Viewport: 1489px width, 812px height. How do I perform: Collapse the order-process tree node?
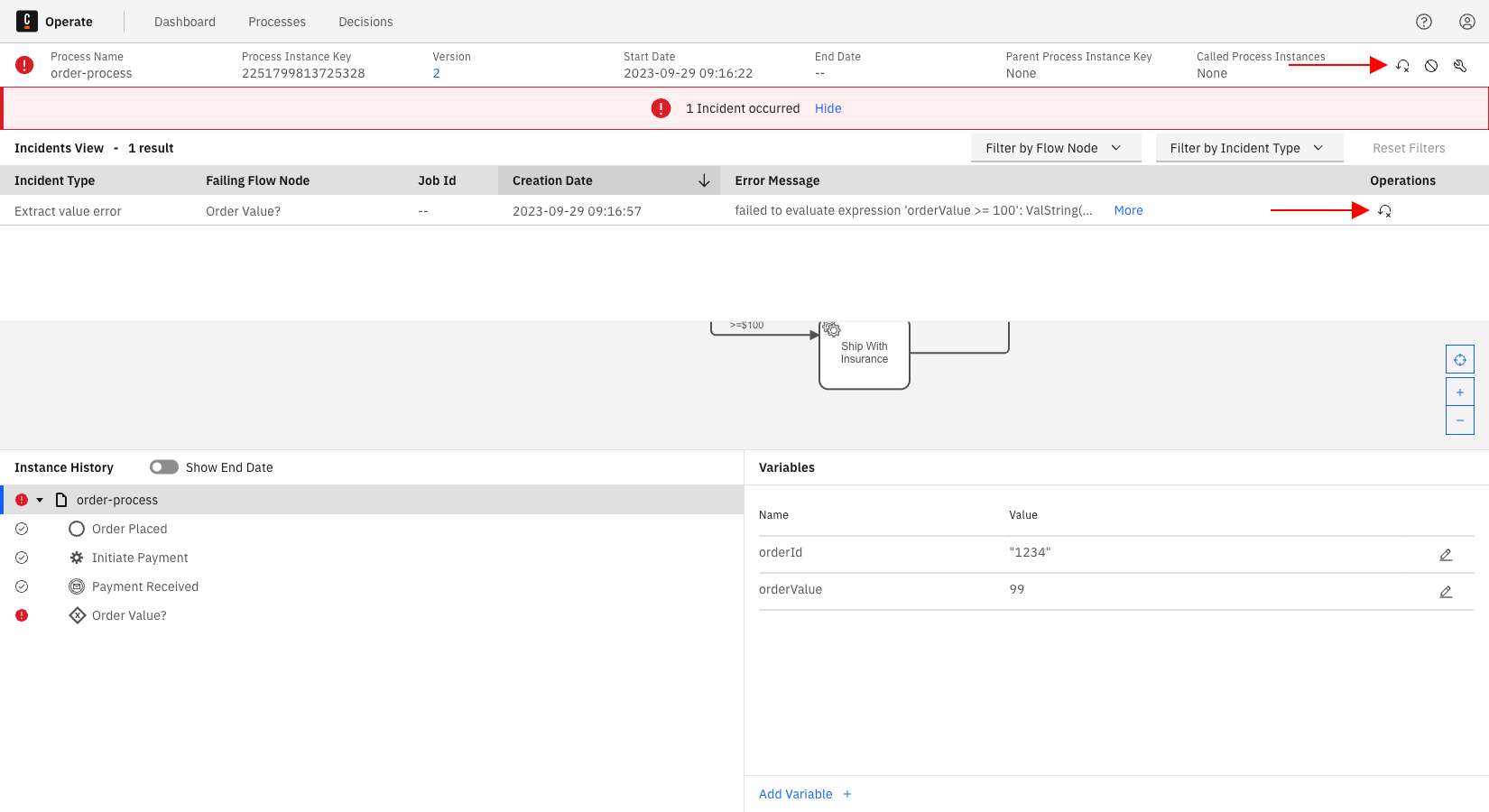coord(40,500)
